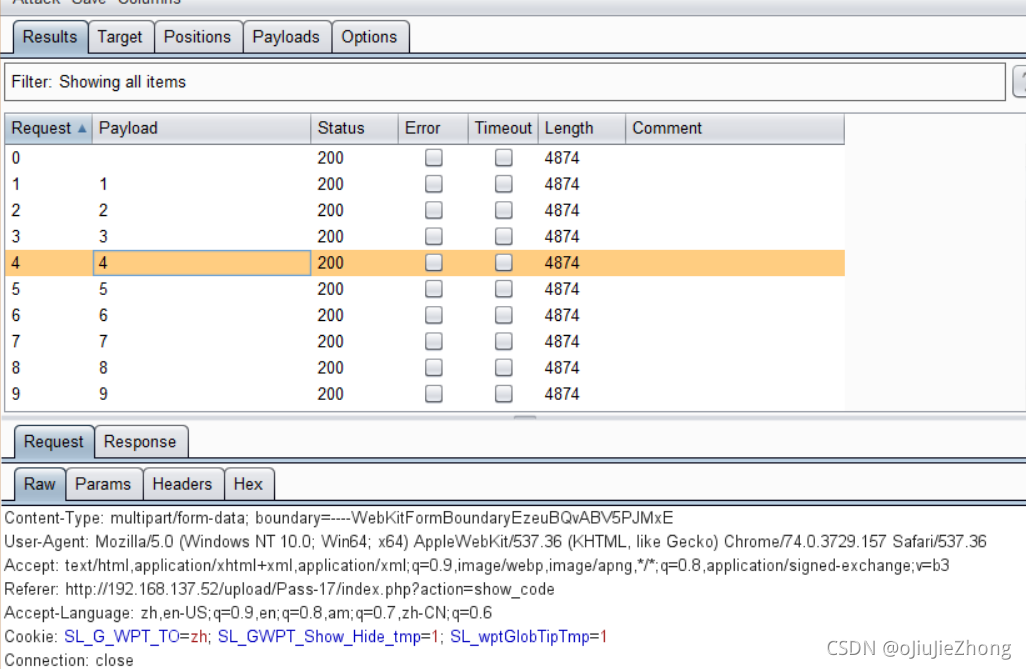Click the SL_GWPT_Show_Hide_tmp cookie name
1026x669 pixels.
(x=319, y=636)
